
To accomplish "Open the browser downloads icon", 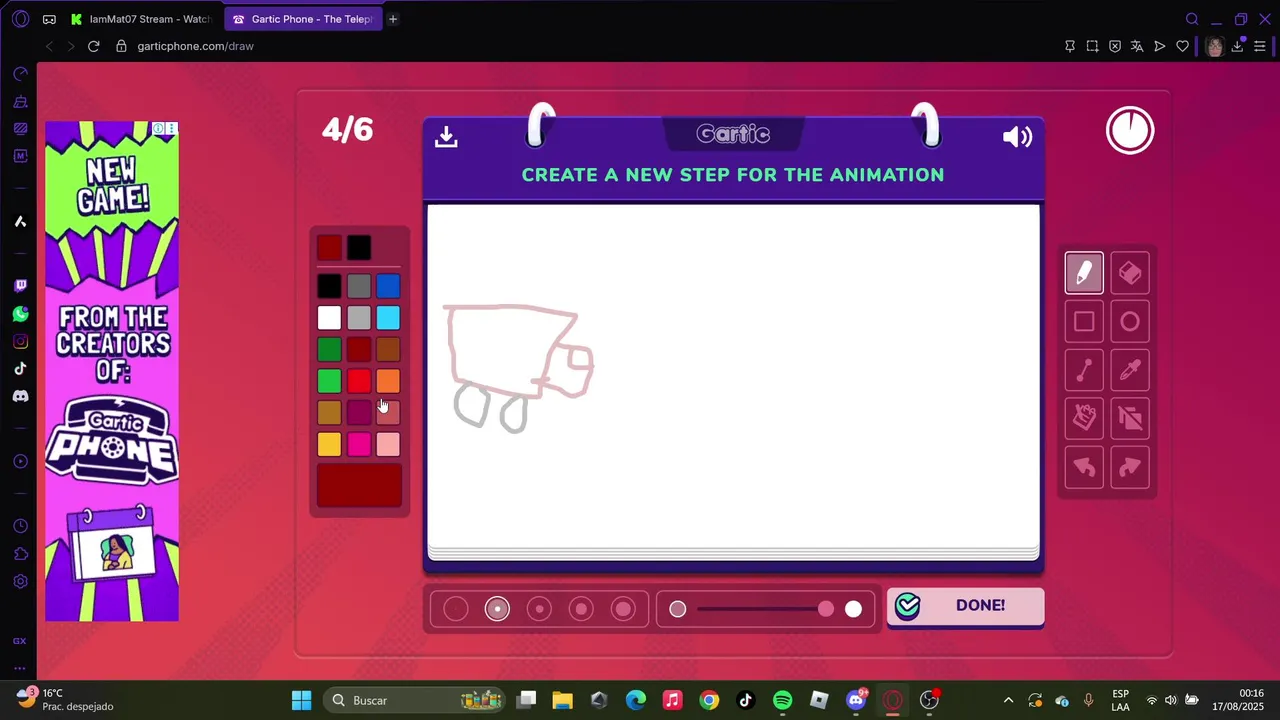I will click(x=1238, y=46).
